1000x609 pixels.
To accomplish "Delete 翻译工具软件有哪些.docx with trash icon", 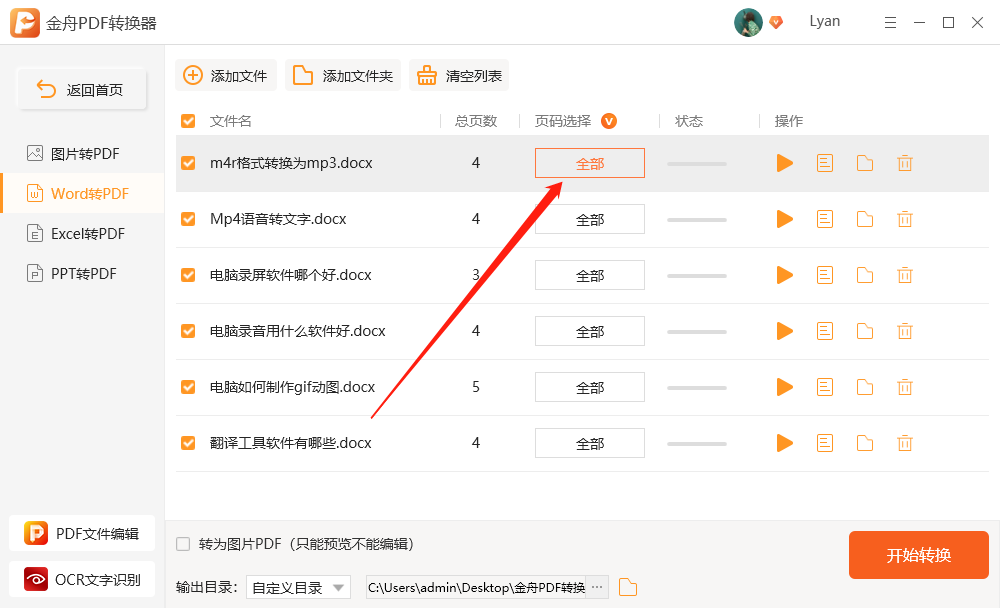I will click(904, 443).
